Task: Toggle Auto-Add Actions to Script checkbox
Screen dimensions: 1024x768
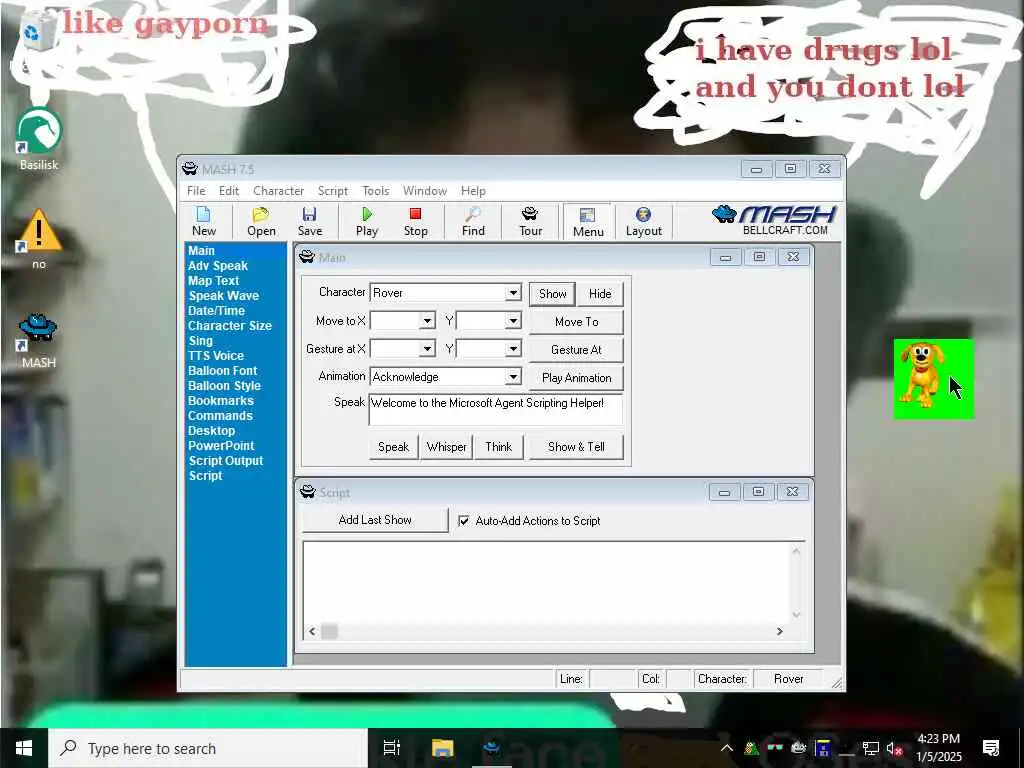Action: pos(464,520)
